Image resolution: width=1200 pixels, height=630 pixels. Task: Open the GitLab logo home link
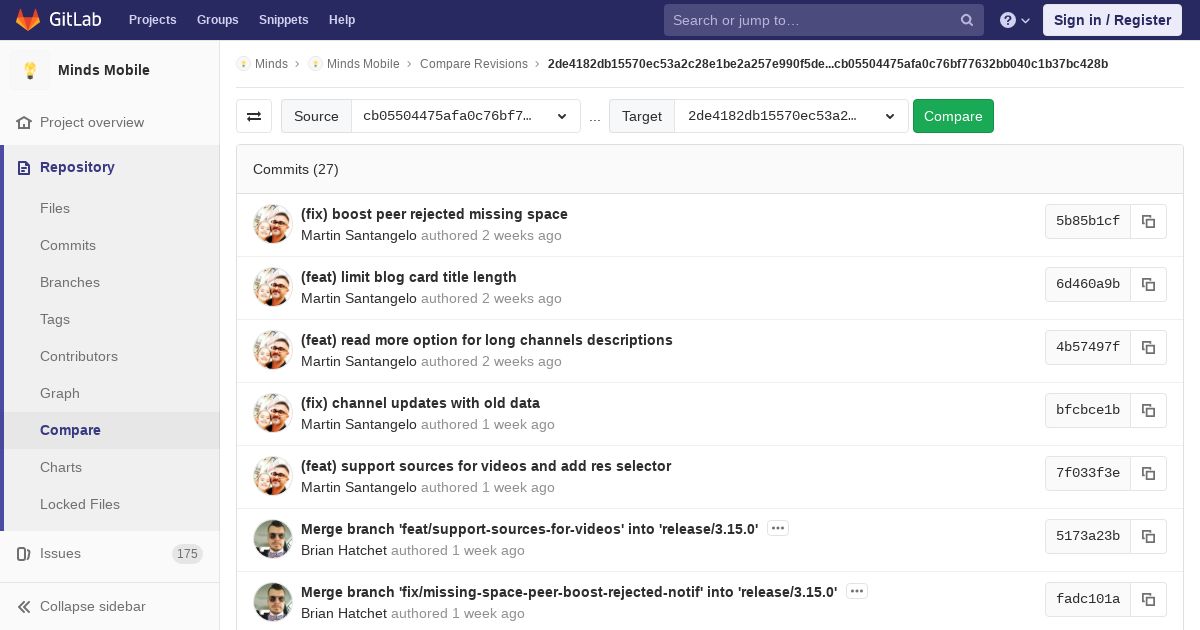[x=59, y=20]
